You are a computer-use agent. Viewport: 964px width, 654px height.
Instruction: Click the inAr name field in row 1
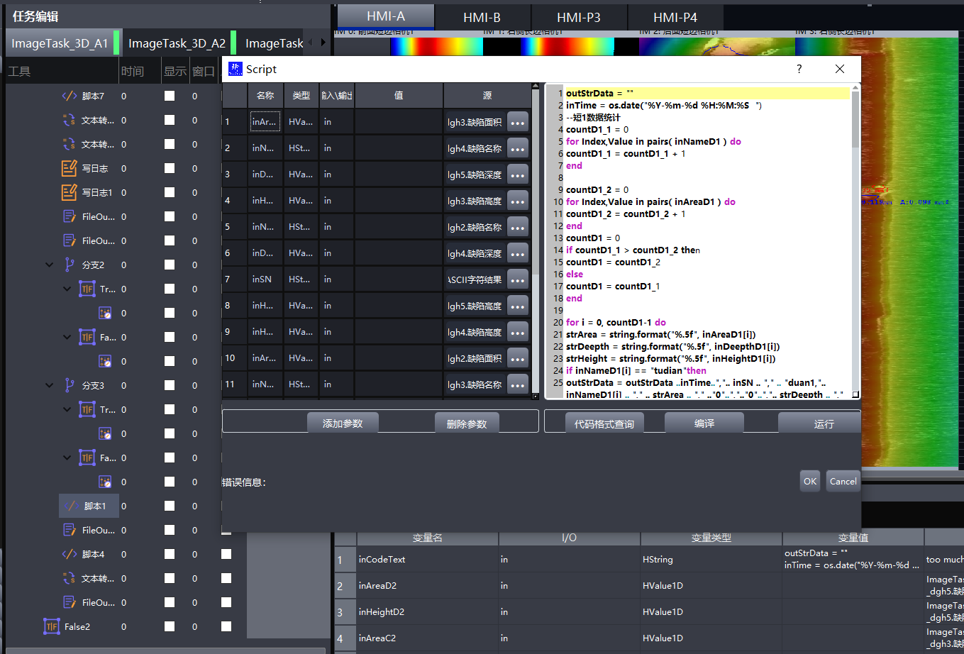click(x=265, y=122)
